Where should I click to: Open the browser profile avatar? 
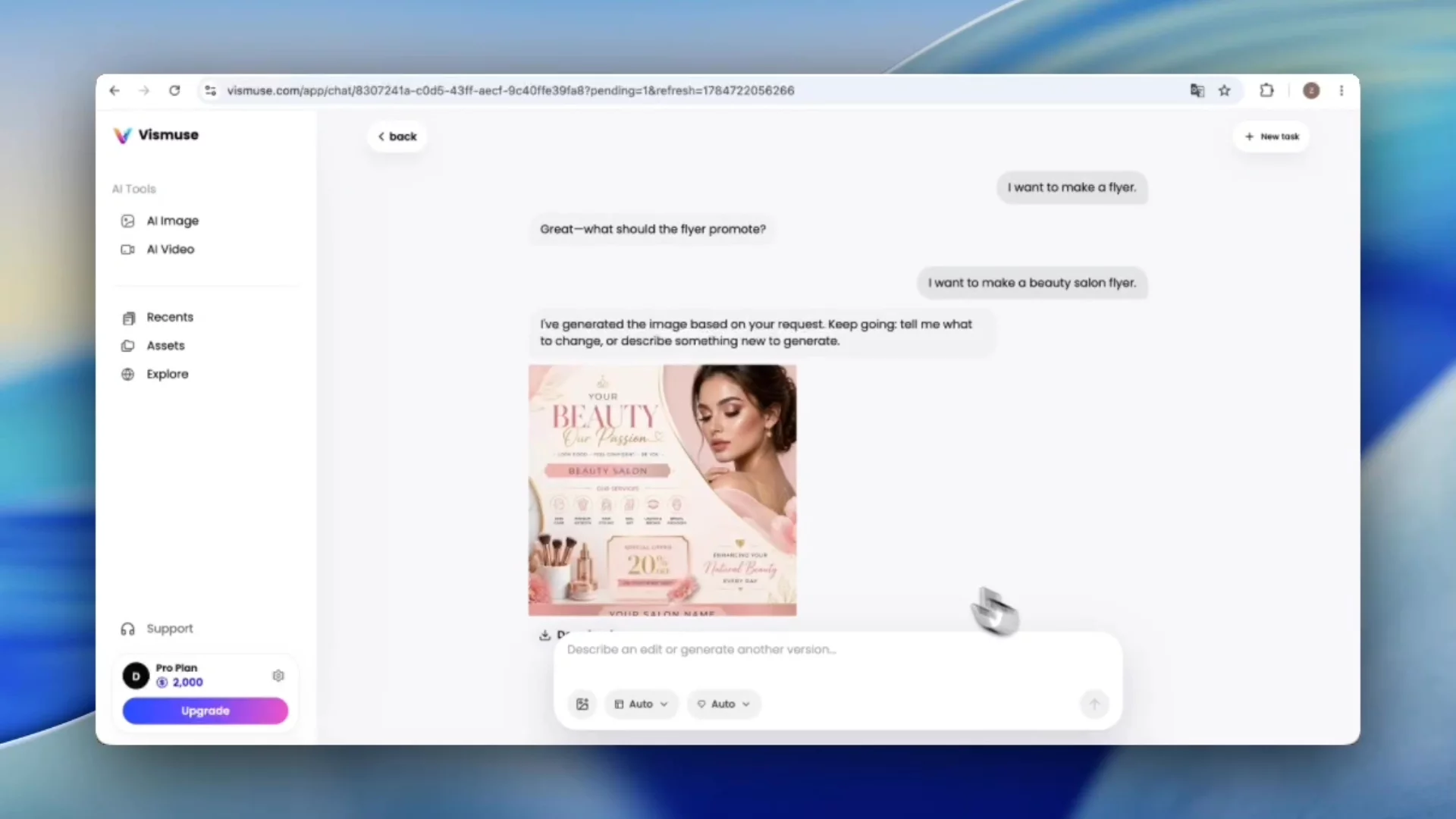pyautogui.click(x=1311, y=90)
